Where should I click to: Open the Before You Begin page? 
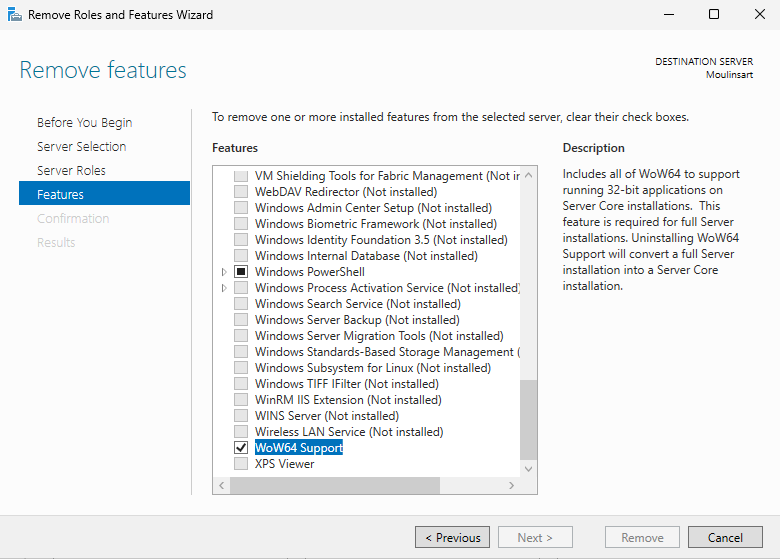tap(84, 122)
